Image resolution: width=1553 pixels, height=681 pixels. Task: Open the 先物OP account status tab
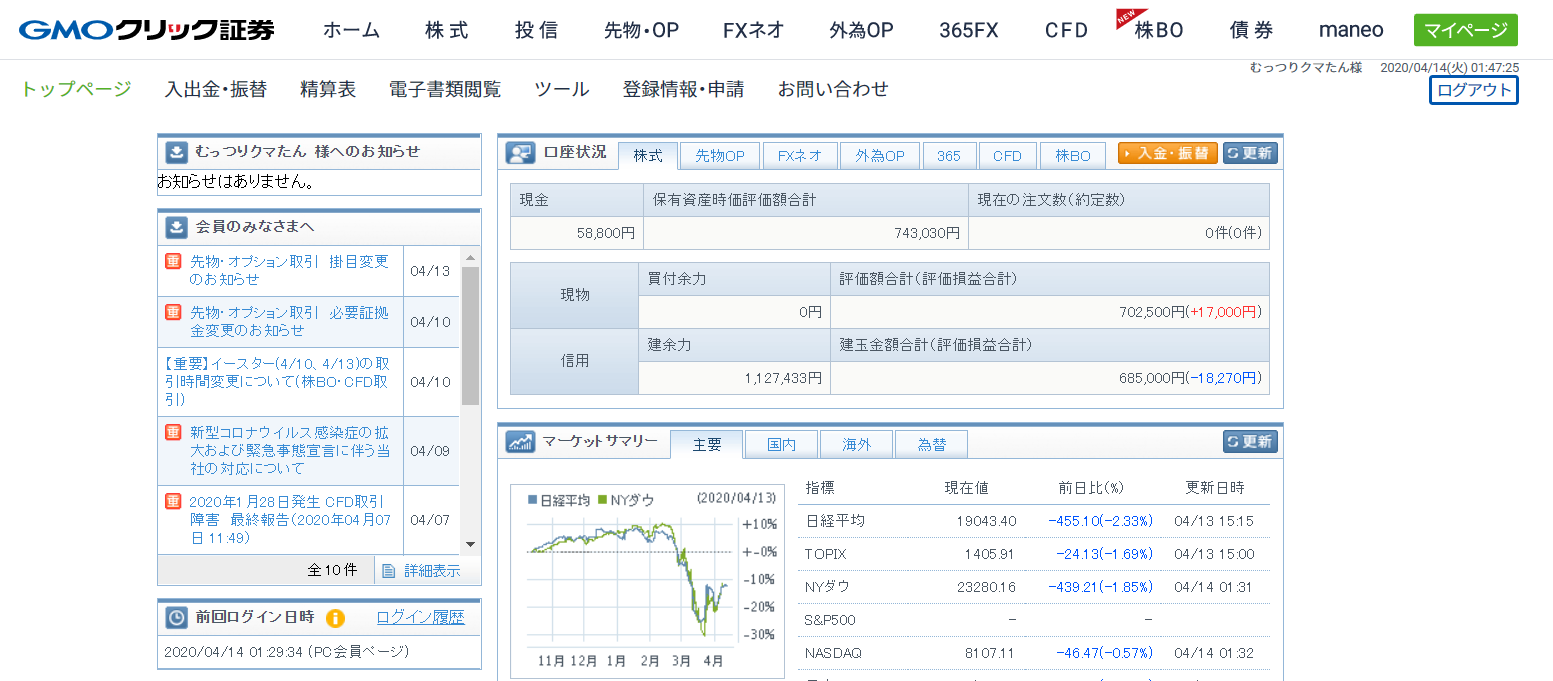click(720, 156)
